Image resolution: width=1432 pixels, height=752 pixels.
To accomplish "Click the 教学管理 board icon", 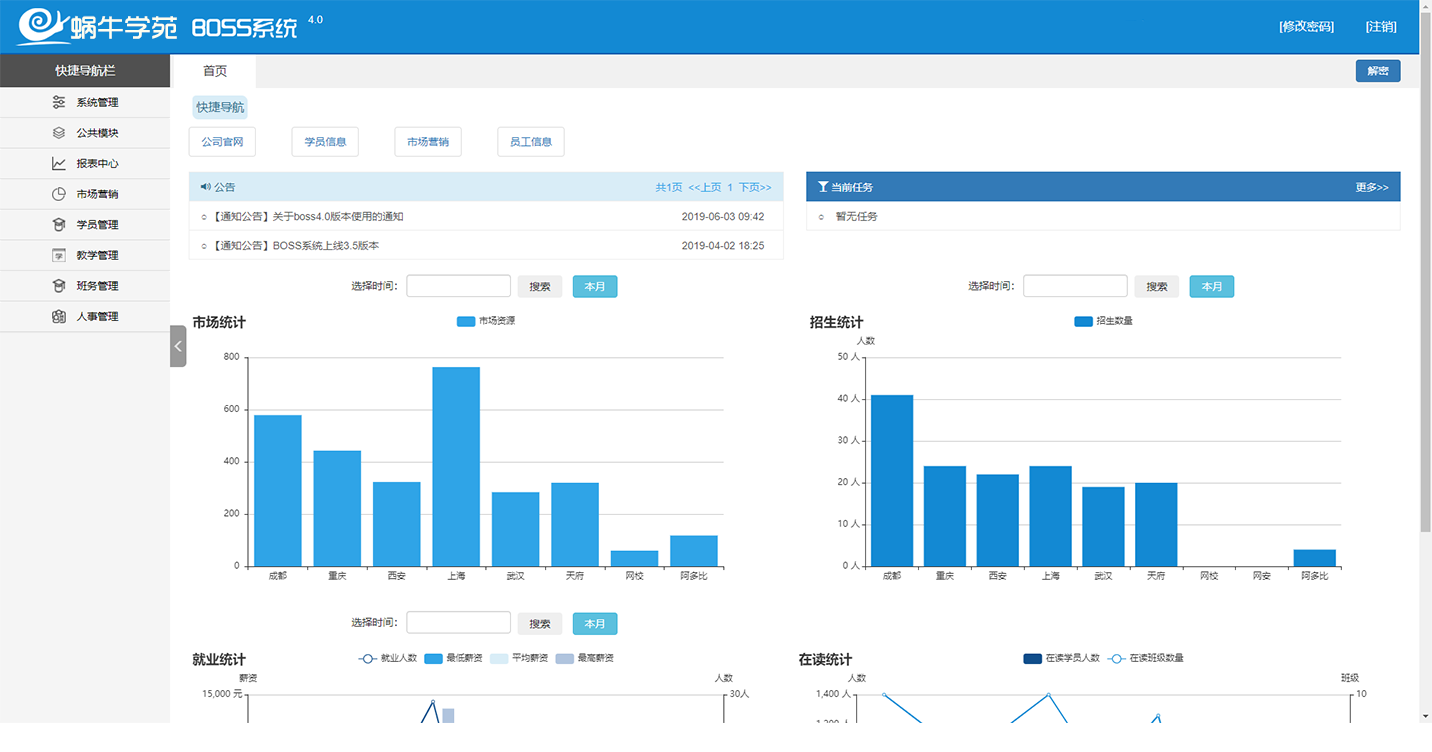I will pos(59,256).
